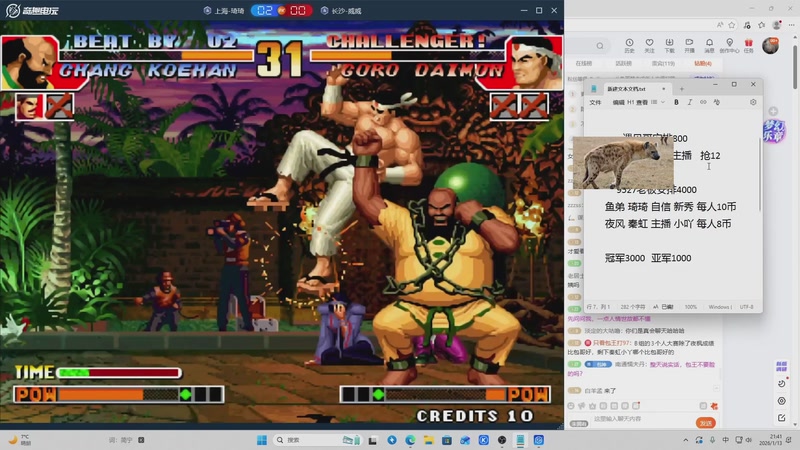The width and height of the screenshot is (800, 450).
Task: Click the line 鱼弟 琦琦 自信 新秀 每人10币
Action: point(670,207)
